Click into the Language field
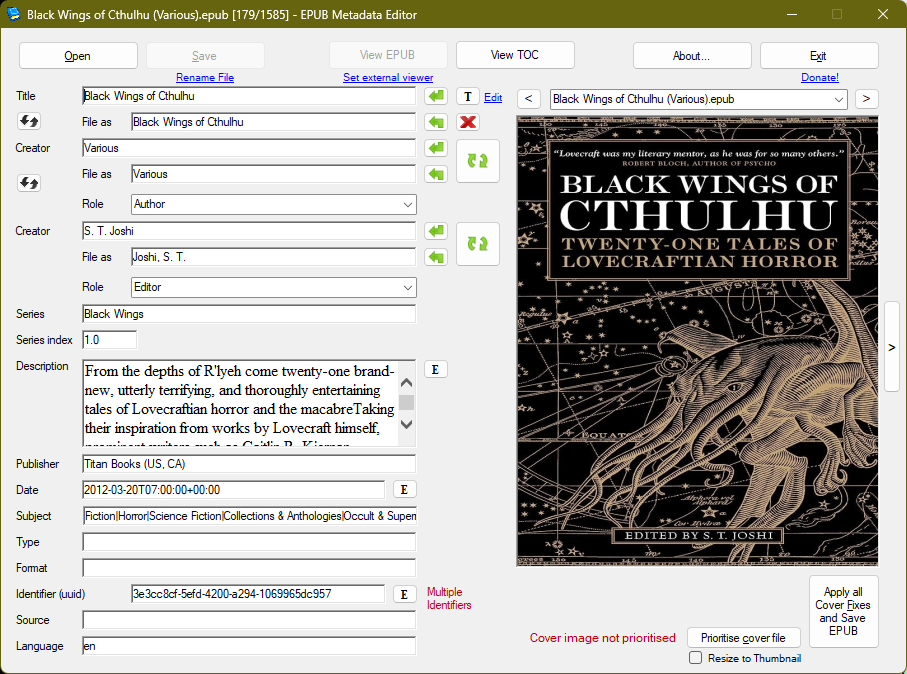This screenshot has width=907, height=674. pyautogui.click(x=249, y=646)
